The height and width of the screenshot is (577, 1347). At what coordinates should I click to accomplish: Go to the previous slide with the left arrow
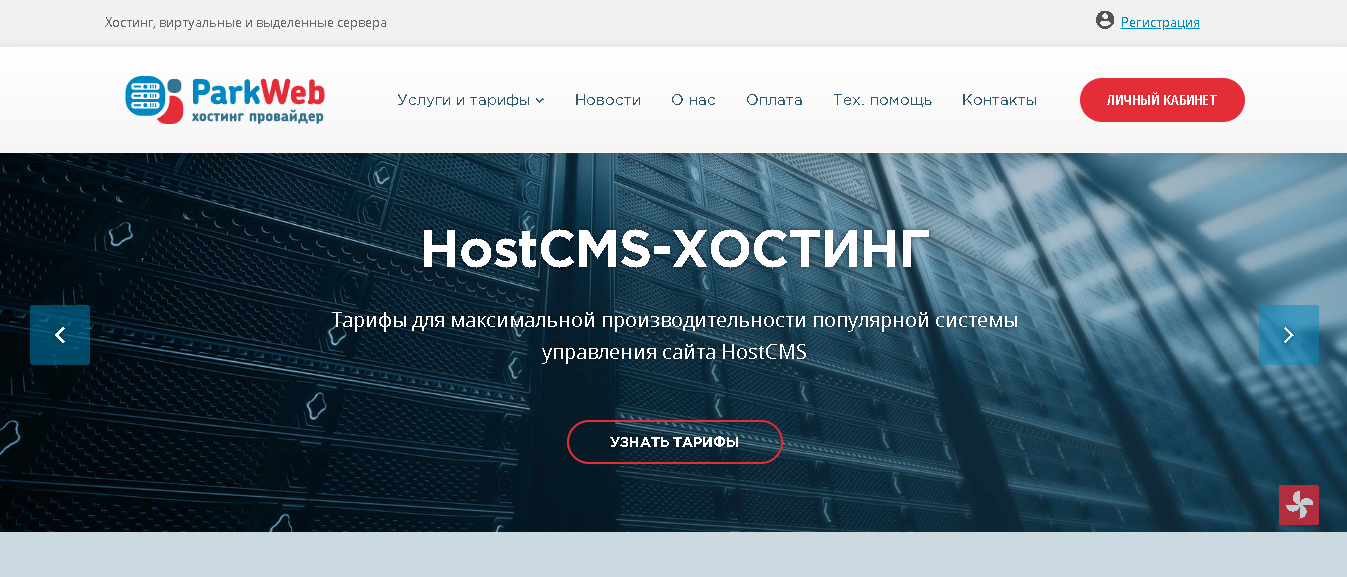[x=60, y=335]
